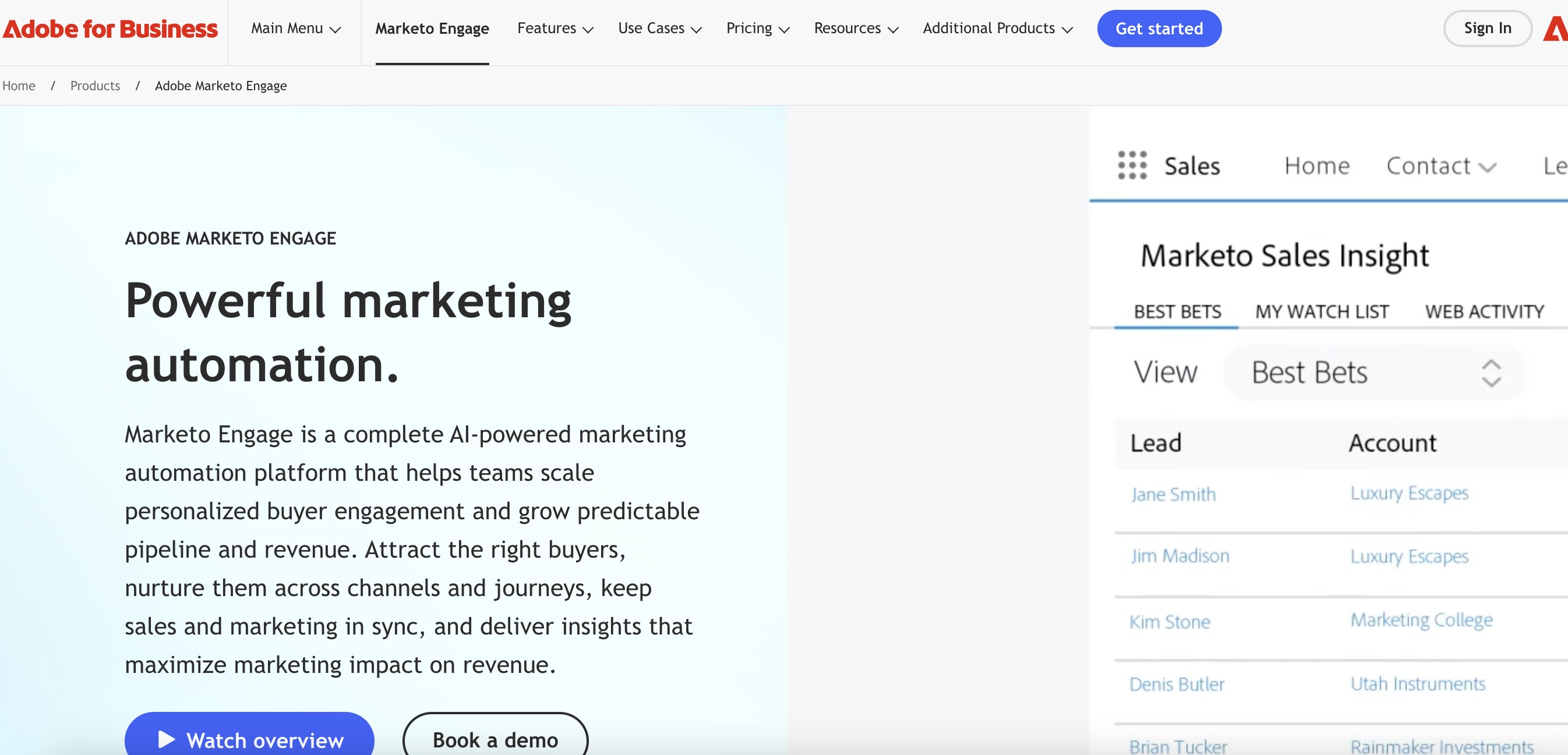Screen dimensions: 1568x755
Task: Click Adobe Marketo Engage breadcrumb
Action: coord(220,86)
